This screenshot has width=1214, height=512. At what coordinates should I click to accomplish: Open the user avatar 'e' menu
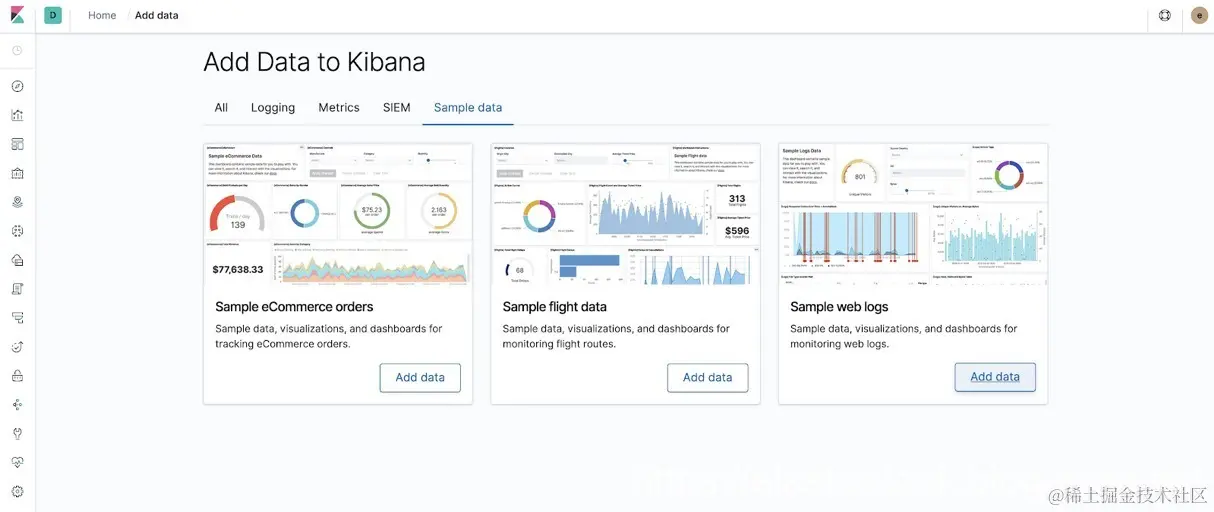(1199, 15)
